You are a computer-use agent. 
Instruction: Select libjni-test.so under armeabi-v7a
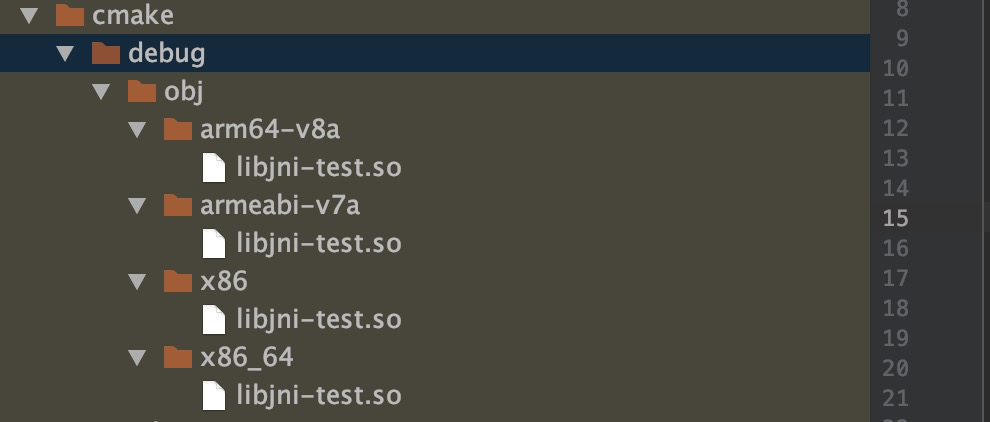coord(318,243)
